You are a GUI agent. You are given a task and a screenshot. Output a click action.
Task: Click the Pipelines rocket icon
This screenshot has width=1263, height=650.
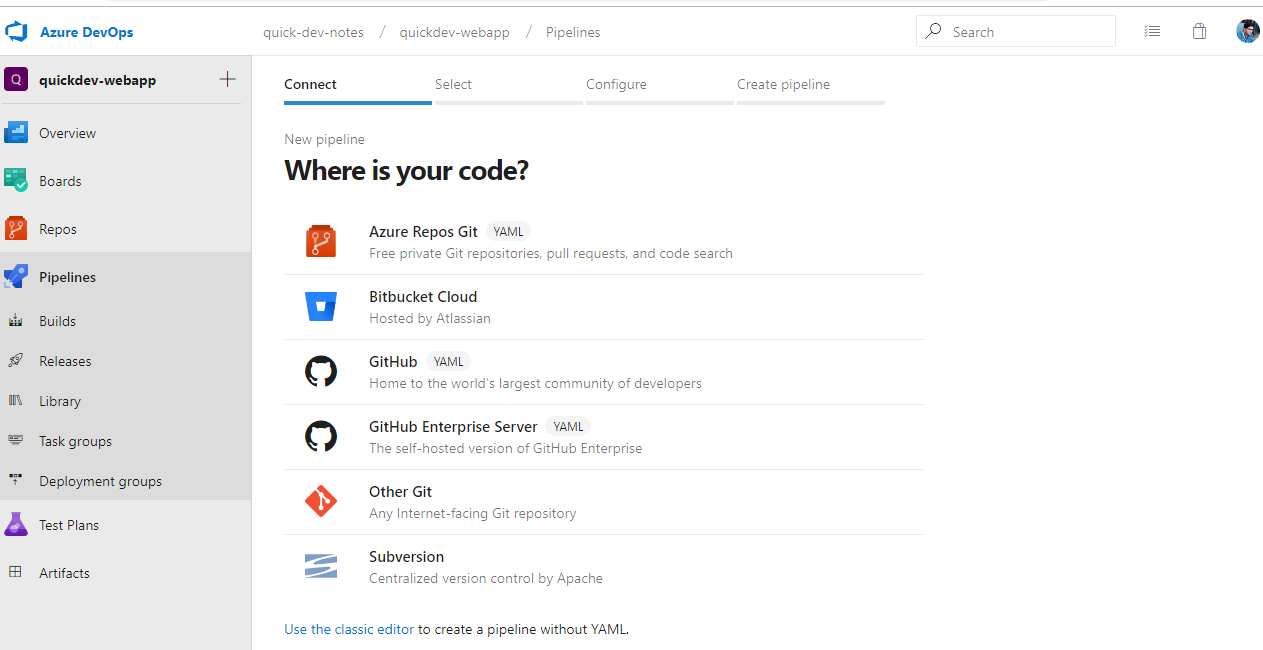16,277
